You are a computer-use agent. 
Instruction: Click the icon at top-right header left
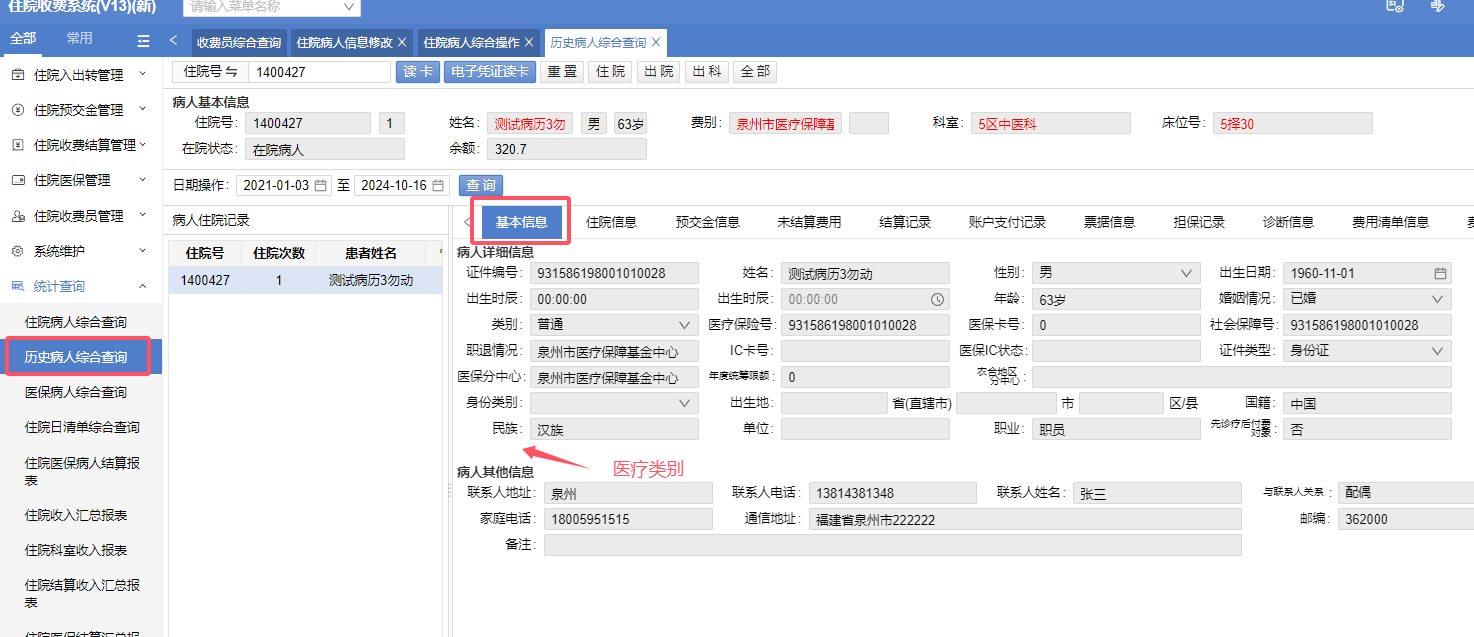coord(1395,6)
